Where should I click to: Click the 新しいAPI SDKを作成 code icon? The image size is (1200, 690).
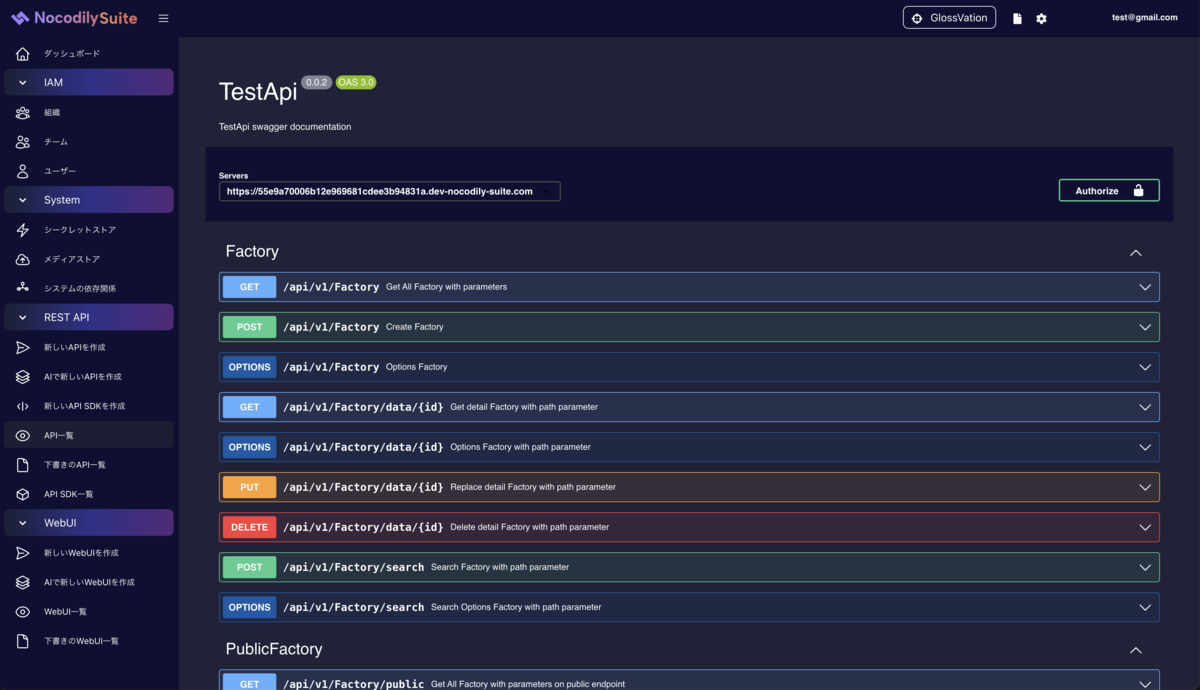click(23, 406)
